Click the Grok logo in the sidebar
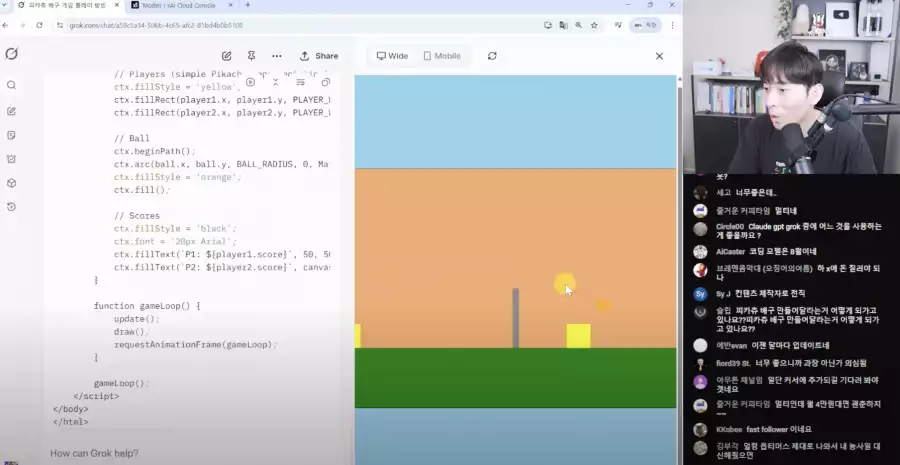The height and width of the screenshot is (465, 900). click(x=11, y=54)
